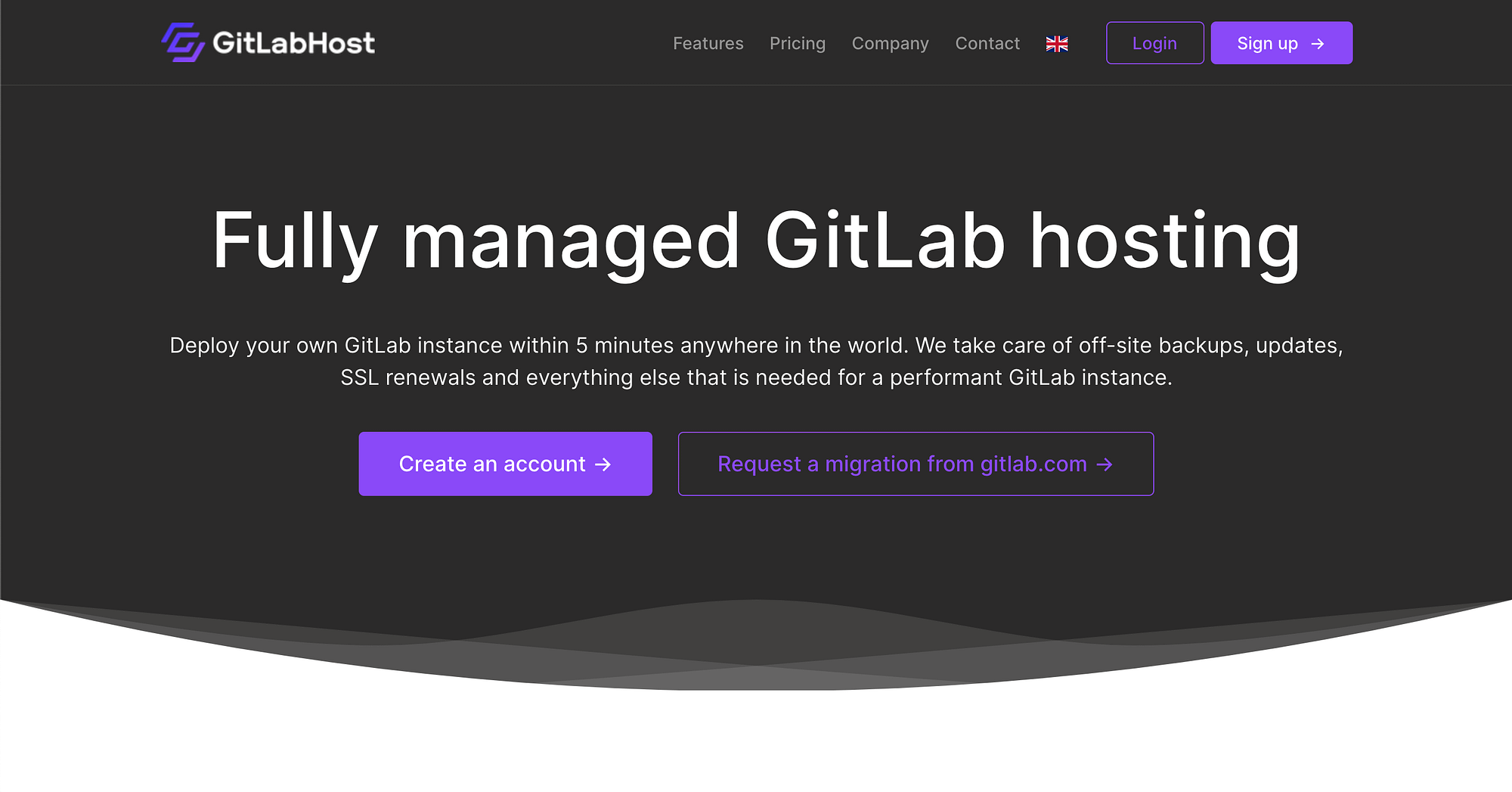The height and width of the screenshot is (792, 1512).
Task: Open the UK flag language selector
Action: (1057, 44)
